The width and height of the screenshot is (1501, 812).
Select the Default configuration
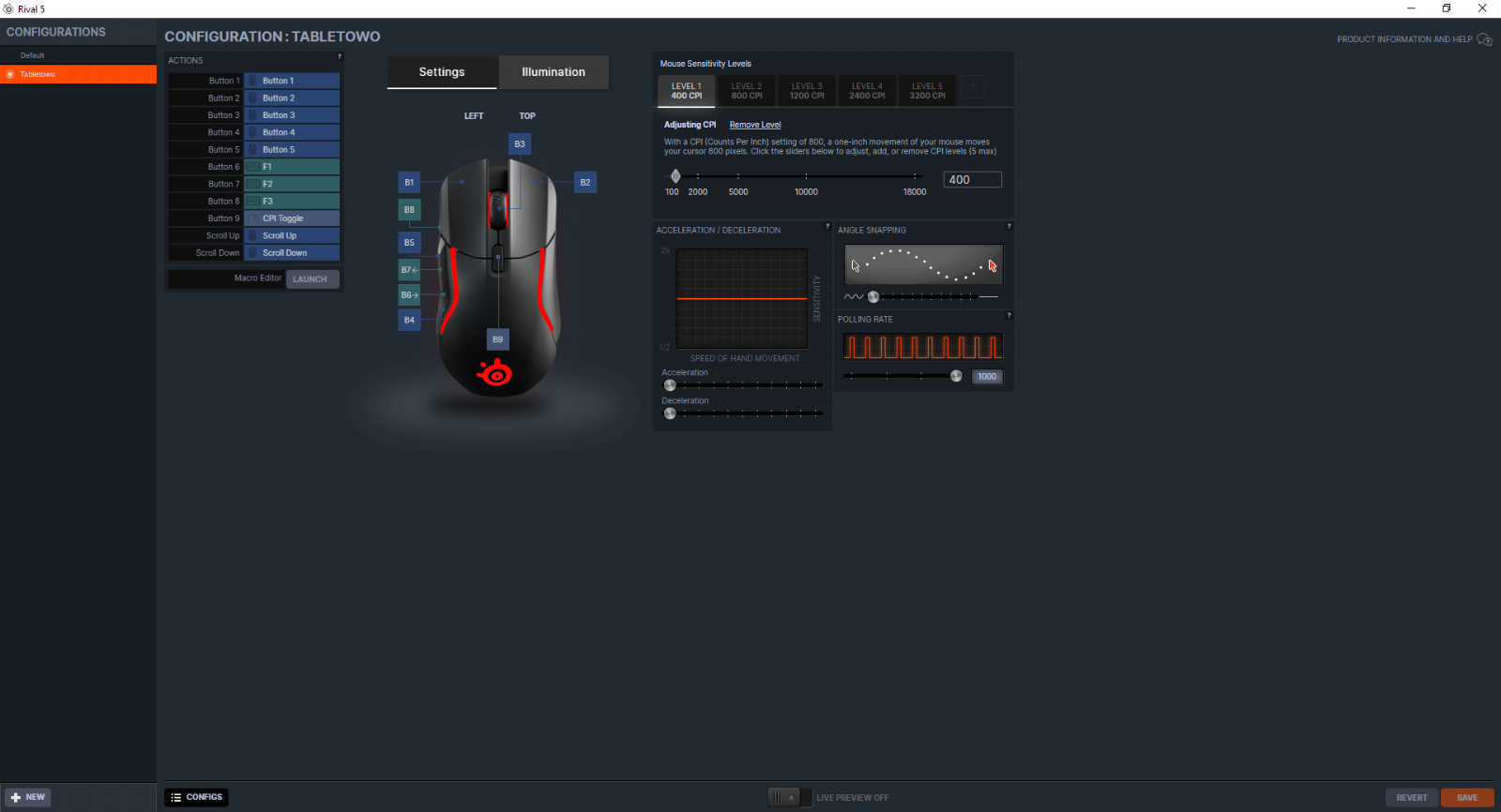[78, 55]
